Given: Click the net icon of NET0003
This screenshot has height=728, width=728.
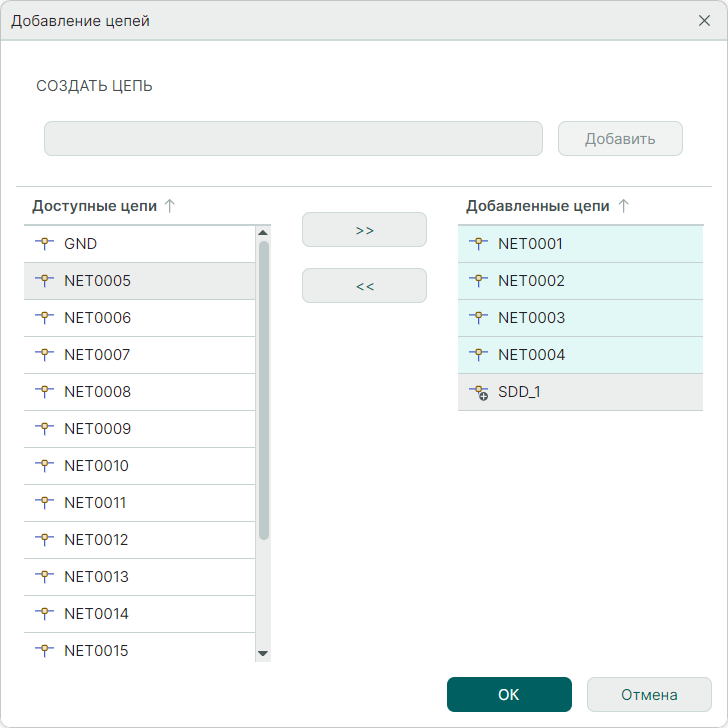Looking at the screenshot, I should click(477, 317).
